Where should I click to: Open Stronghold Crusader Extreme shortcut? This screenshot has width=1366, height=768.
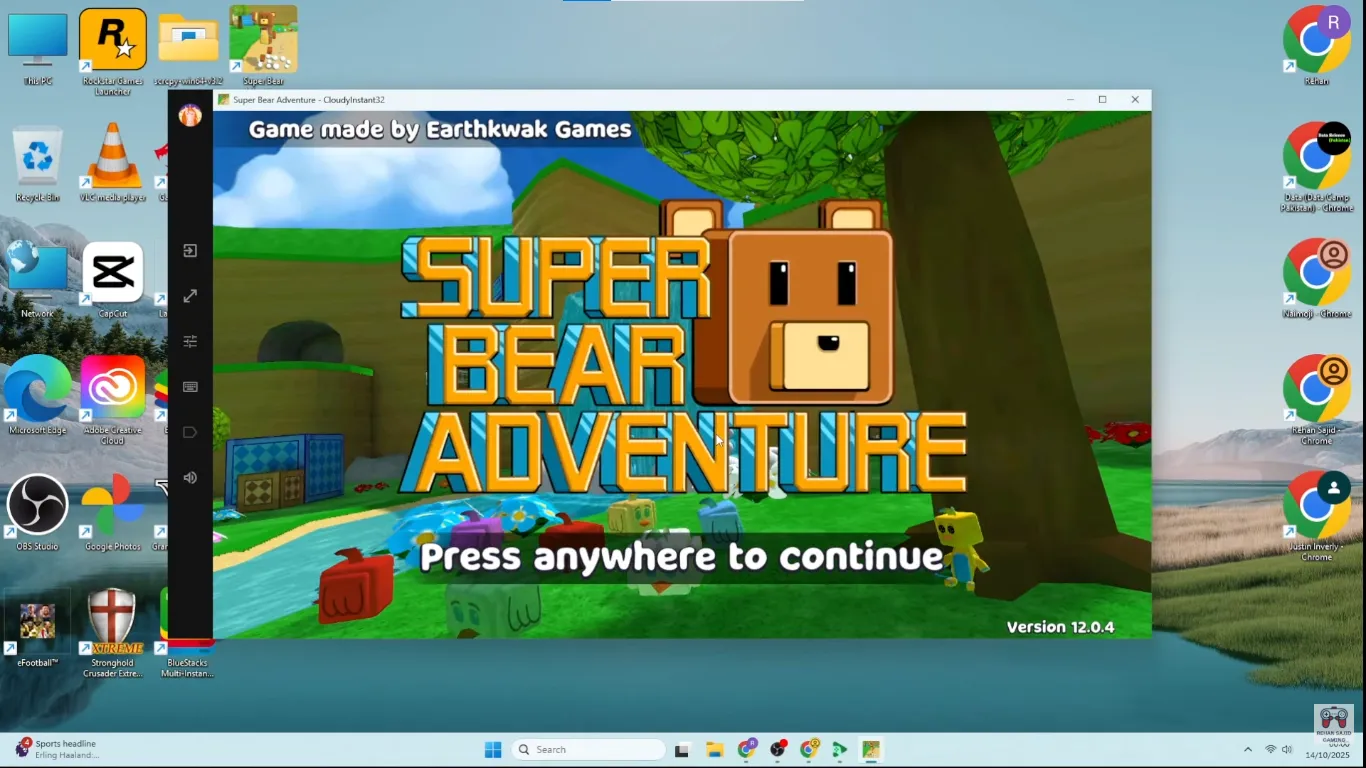point(112,622)
